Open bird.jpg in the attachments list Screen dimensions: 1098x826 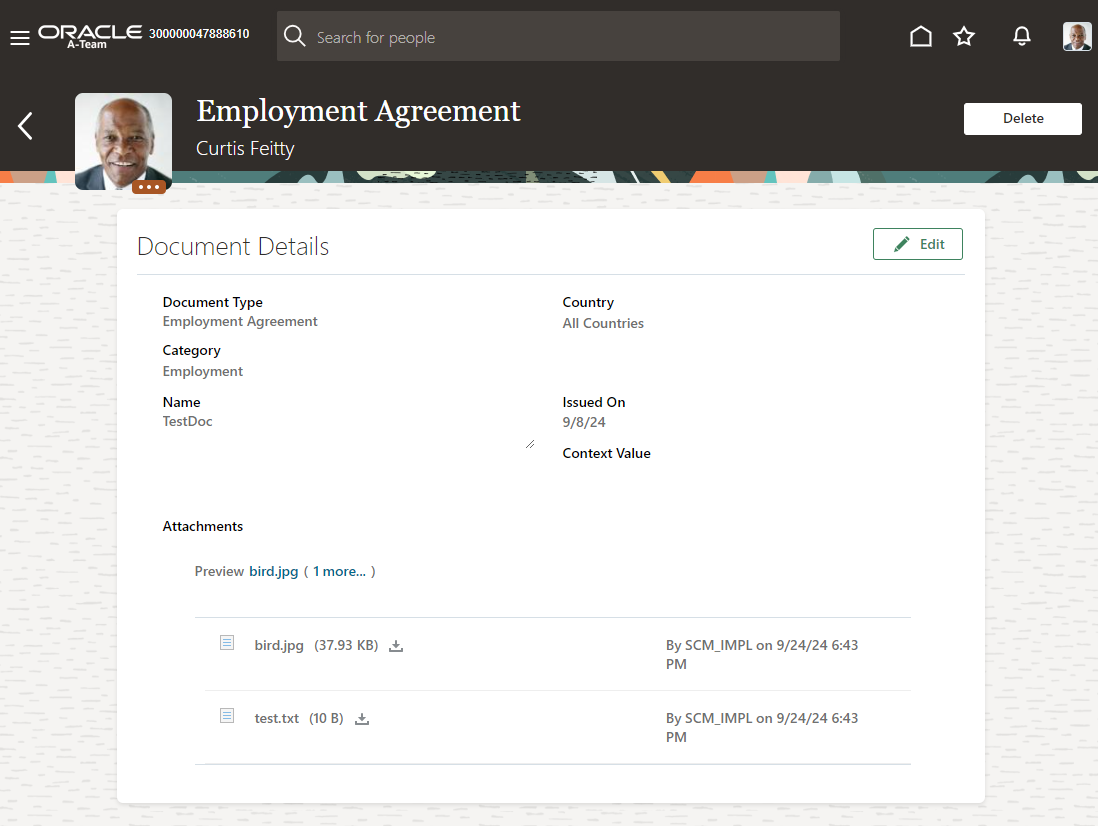tap(279, 646)
